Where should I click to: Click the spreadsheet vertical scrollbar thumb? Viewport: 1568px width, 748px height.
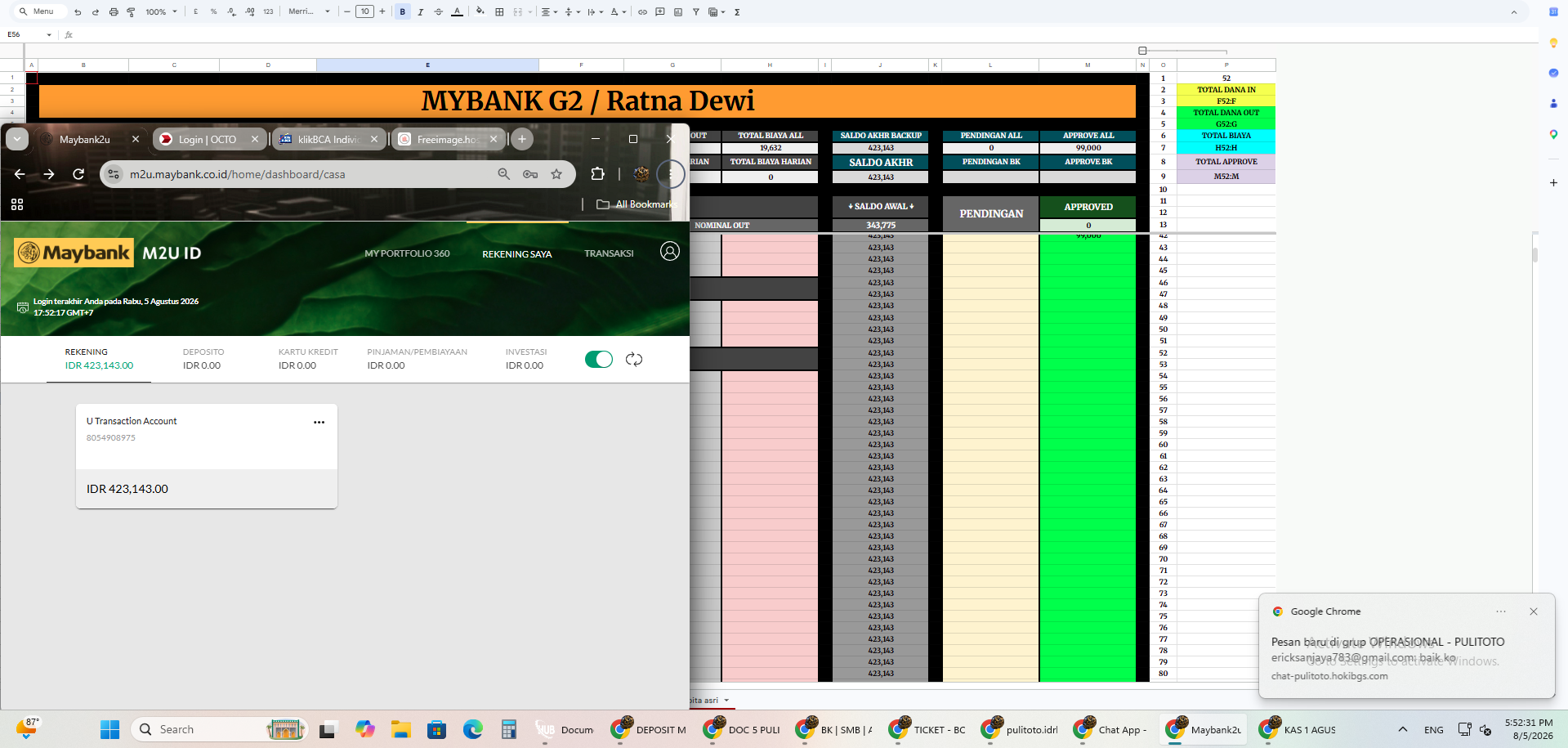tap(1535, 255)
